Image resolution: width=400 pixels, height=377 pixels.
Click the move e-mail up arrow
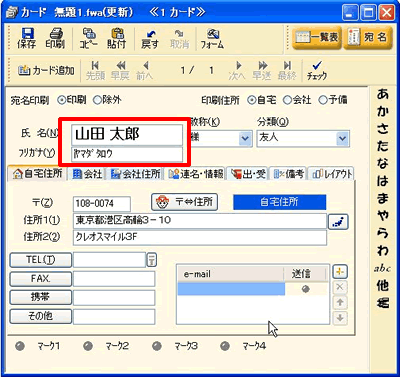[x=340, y=302]
